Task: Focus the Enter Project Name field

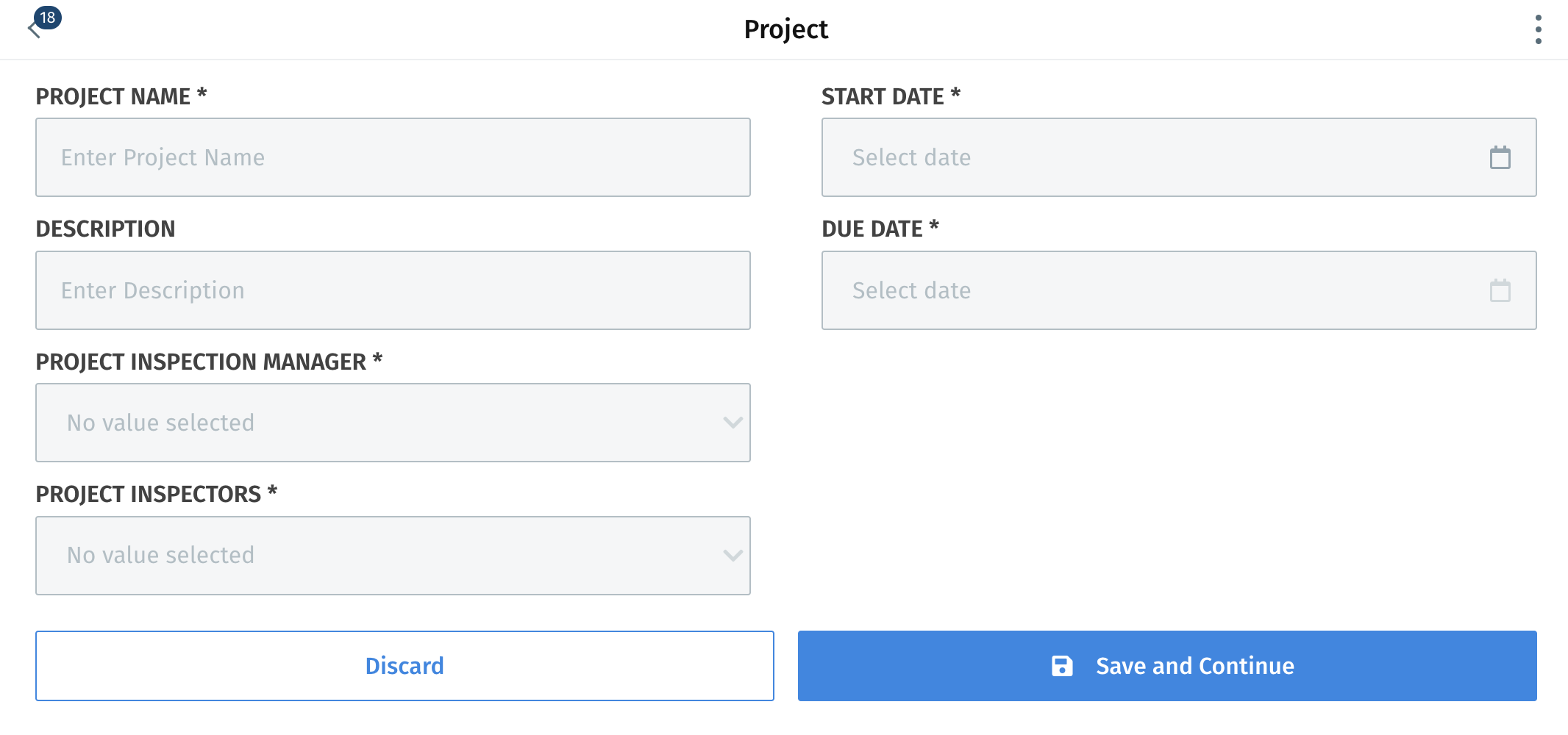Action: (393, 157)
